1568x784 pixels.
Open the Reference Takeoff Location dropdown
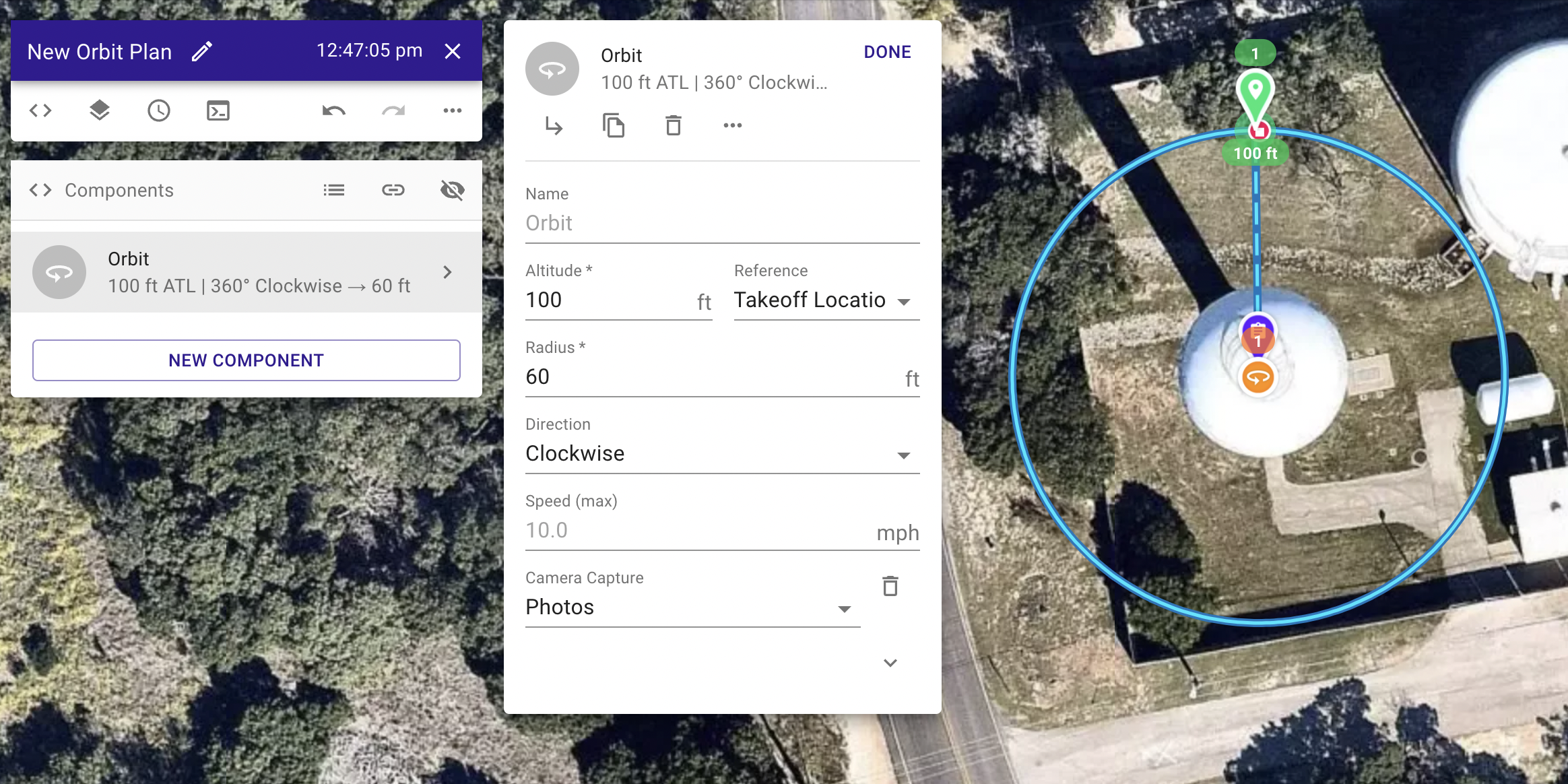pyautogui.click(x=826, y=300)
